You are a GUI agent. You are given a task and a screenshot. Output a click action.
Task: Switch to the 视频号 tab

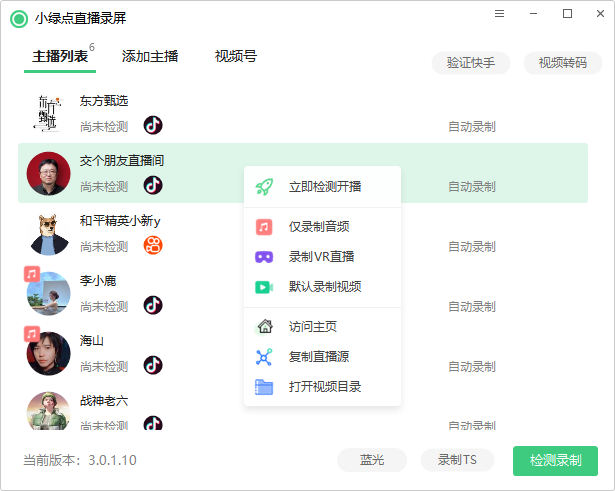click(236, 57)
